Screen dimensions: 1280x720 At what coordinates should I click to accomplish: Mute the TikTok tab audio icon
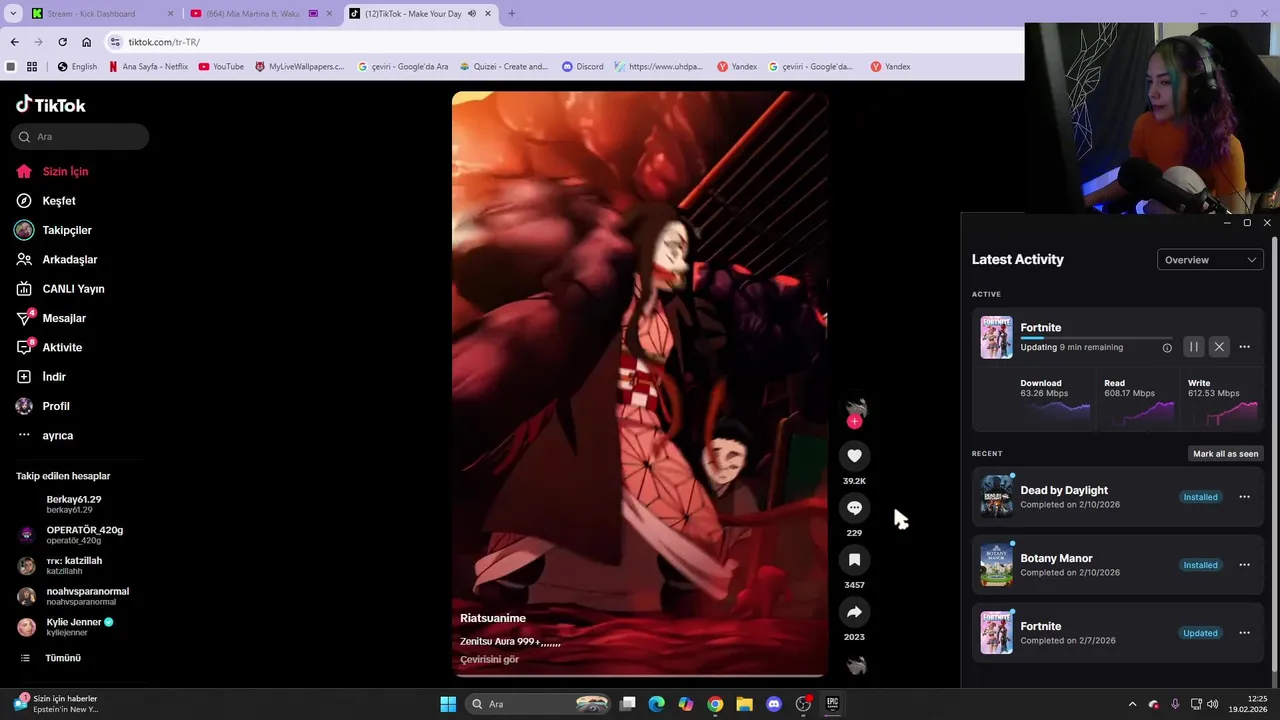[472, 14]
